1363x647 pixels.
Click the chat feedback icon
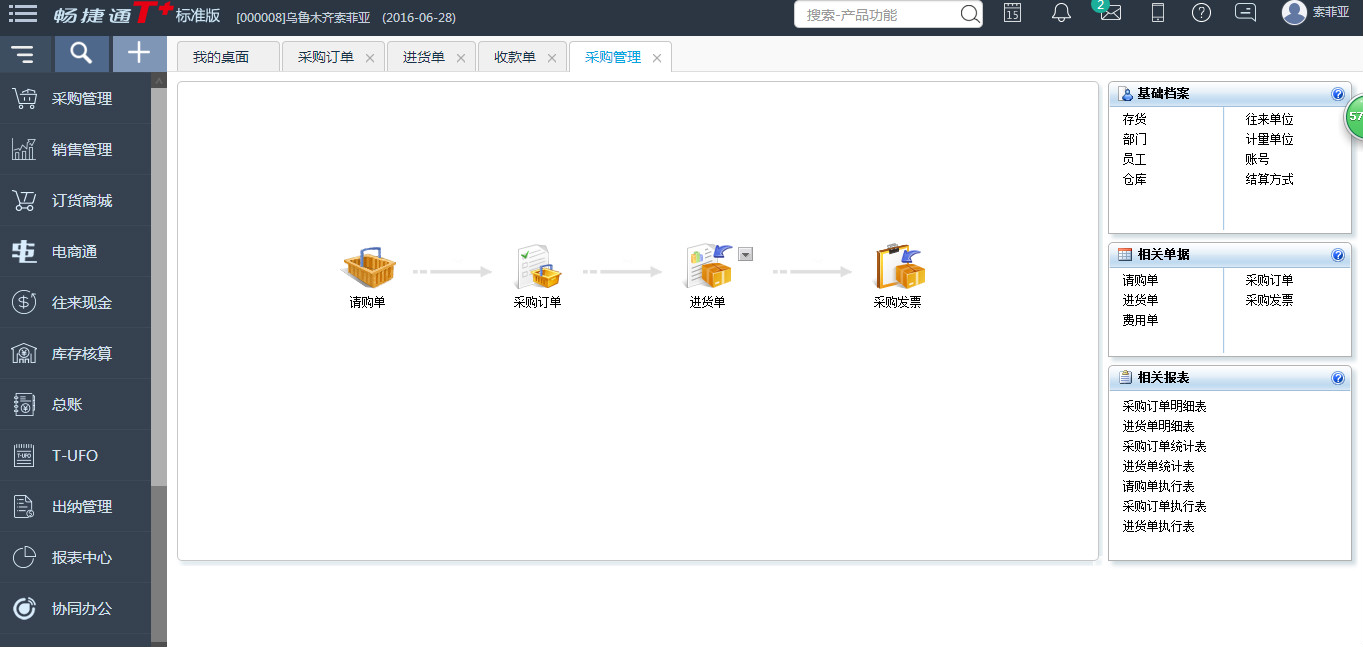pos(1246,13)
